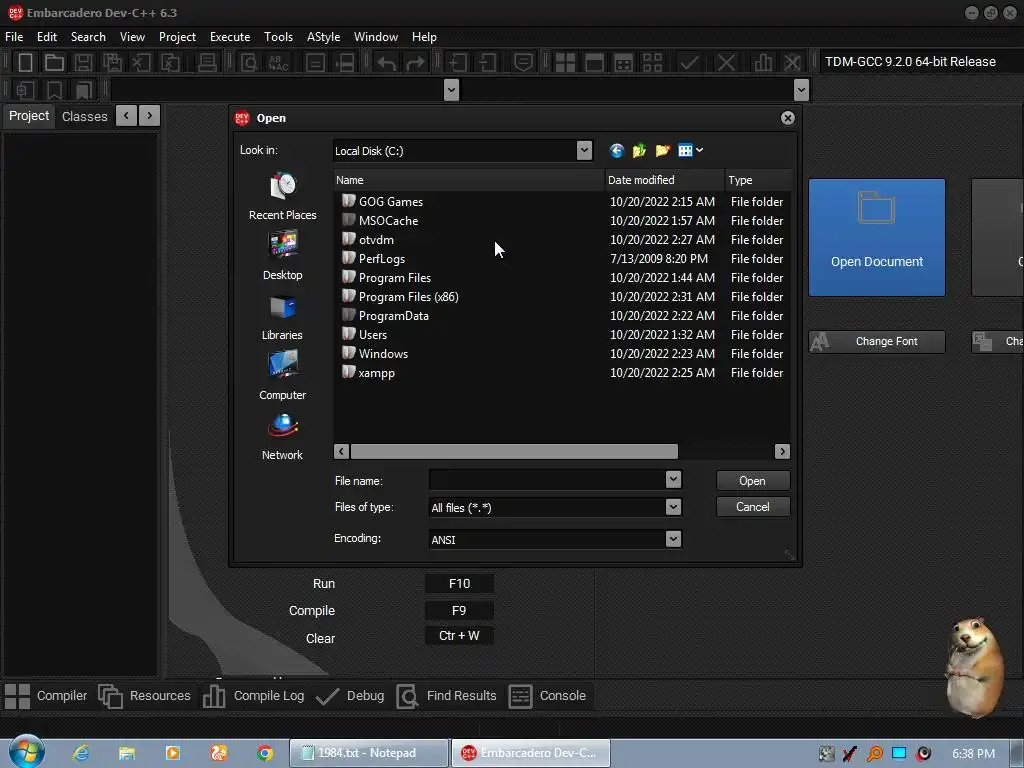Select Recent Places in the Open dialog sidebar

click(282, 196)
